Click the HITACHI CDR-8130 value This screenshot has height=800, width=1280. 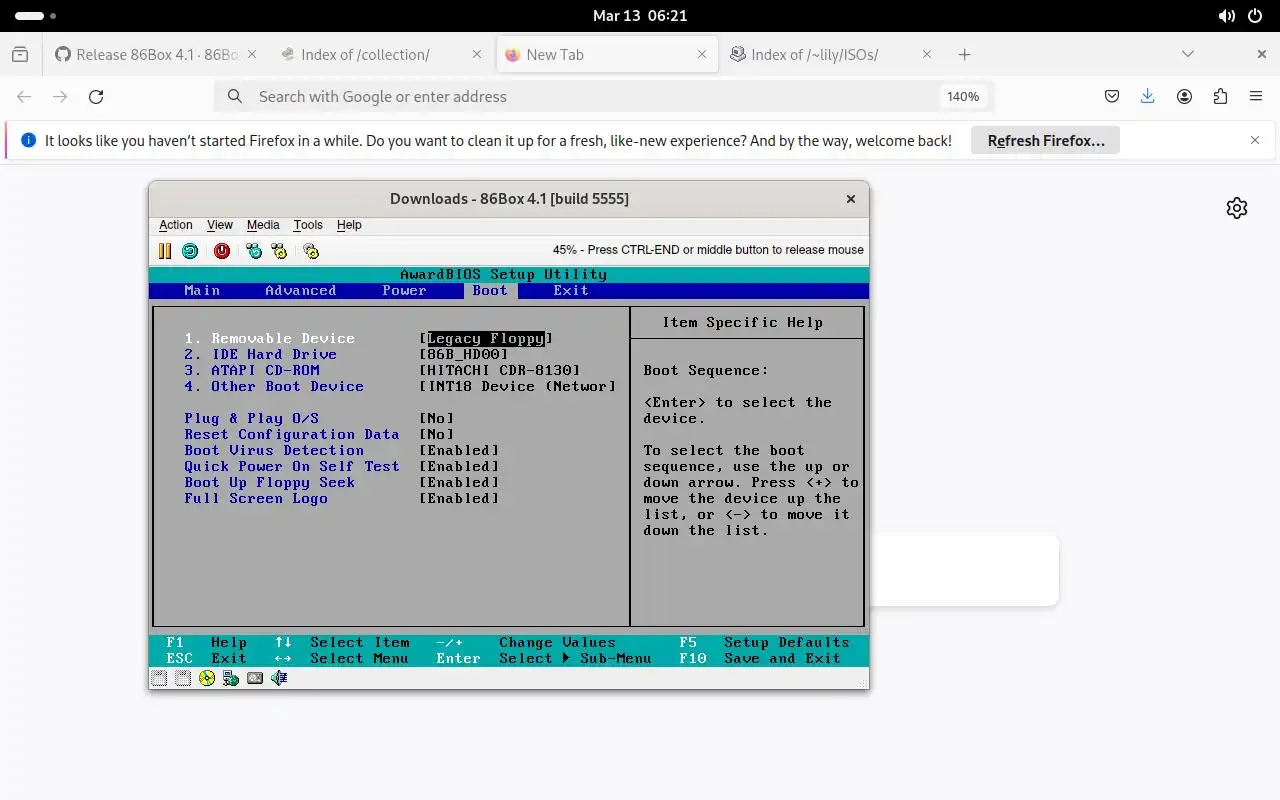point(500,371)
